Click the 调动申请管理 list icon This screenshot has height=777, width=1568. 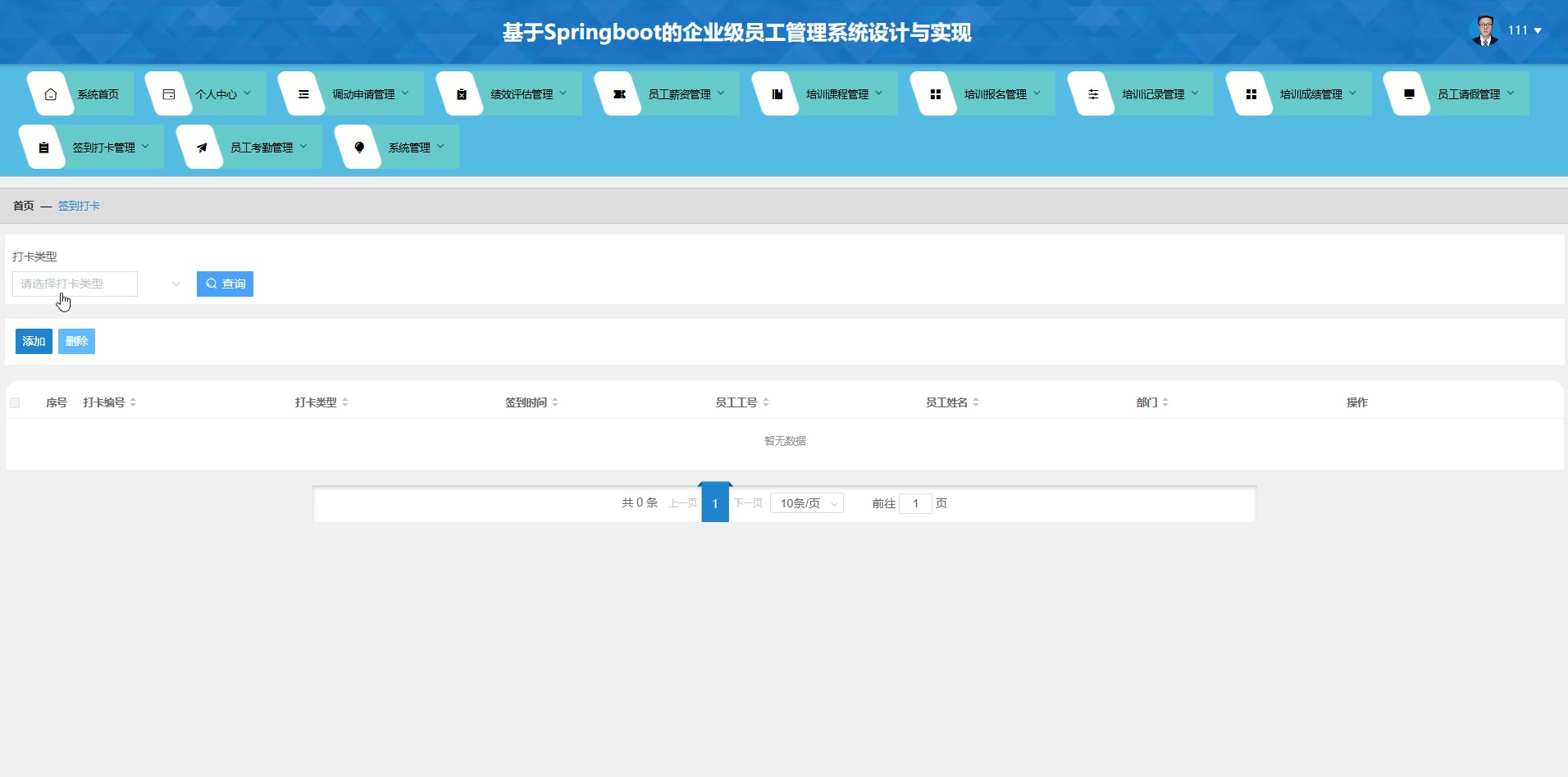point(303,94)
